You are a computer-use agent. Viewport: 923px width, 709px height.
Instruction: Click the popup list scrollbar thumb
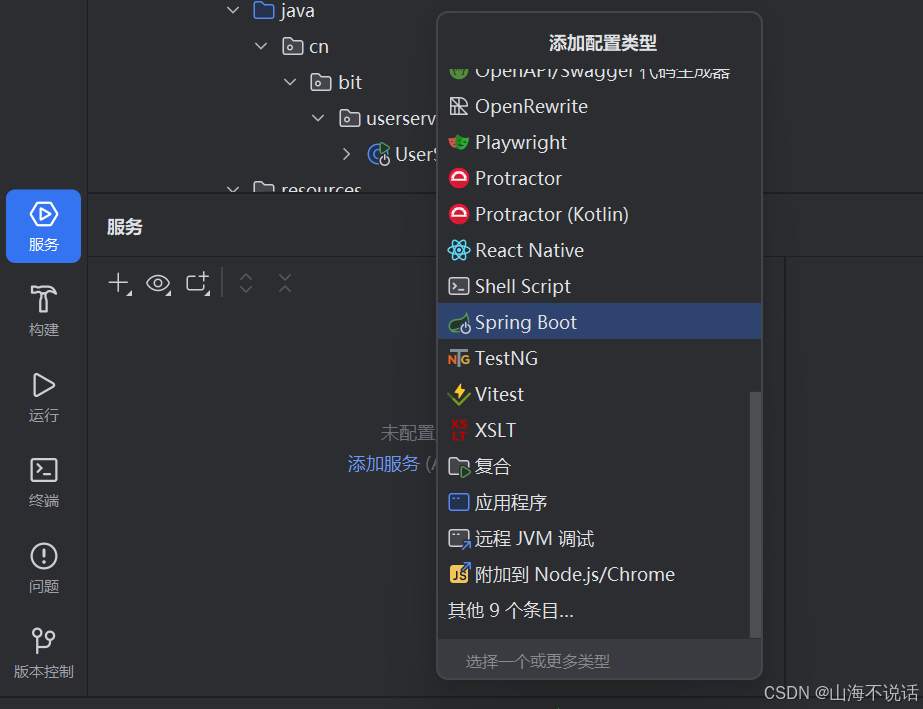pyautogui.click(x=755, y=514)
